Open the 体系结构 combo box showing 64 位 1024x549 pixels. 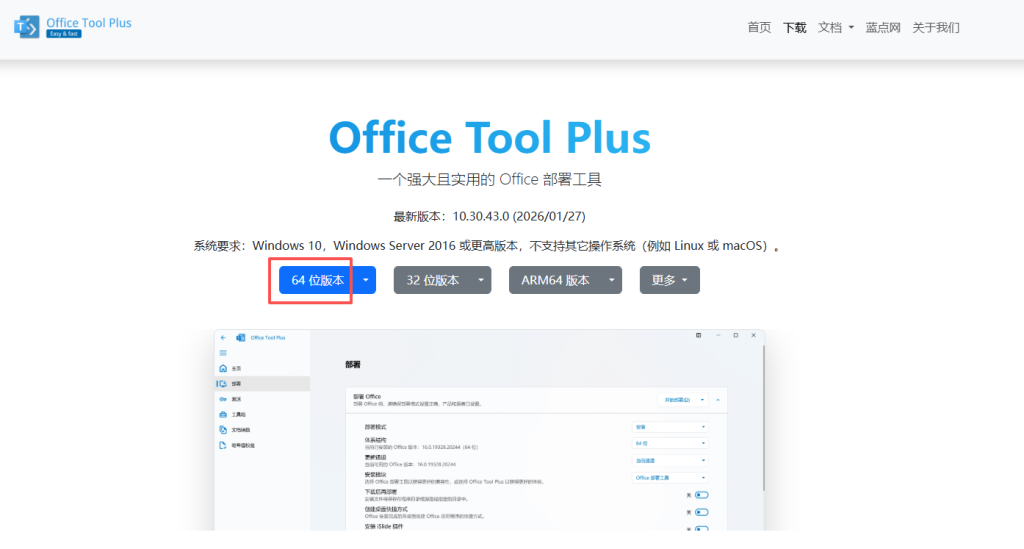click(669, 443)
